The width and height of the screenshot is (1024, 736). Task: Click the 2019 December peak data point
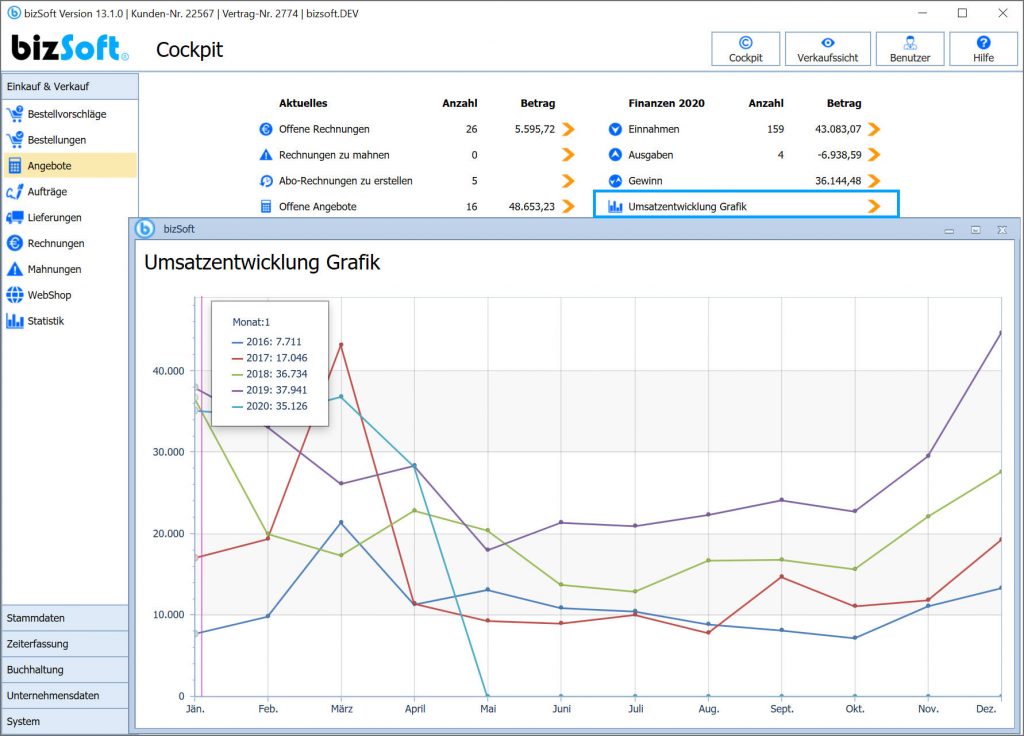pos(1000,333)
